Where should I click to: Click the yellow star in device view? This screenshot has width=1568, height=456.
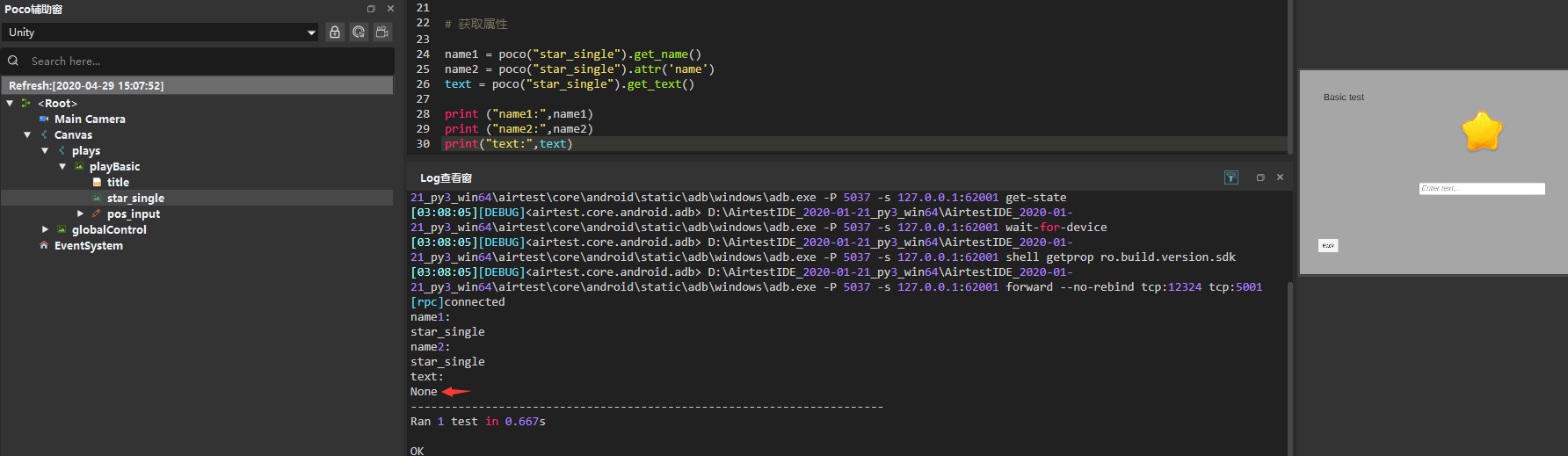[x=1482, y=132]
